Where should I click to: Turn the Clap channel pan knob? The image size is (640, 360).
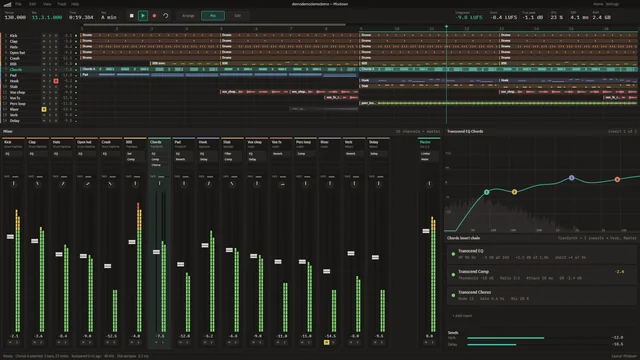point(38,184)
